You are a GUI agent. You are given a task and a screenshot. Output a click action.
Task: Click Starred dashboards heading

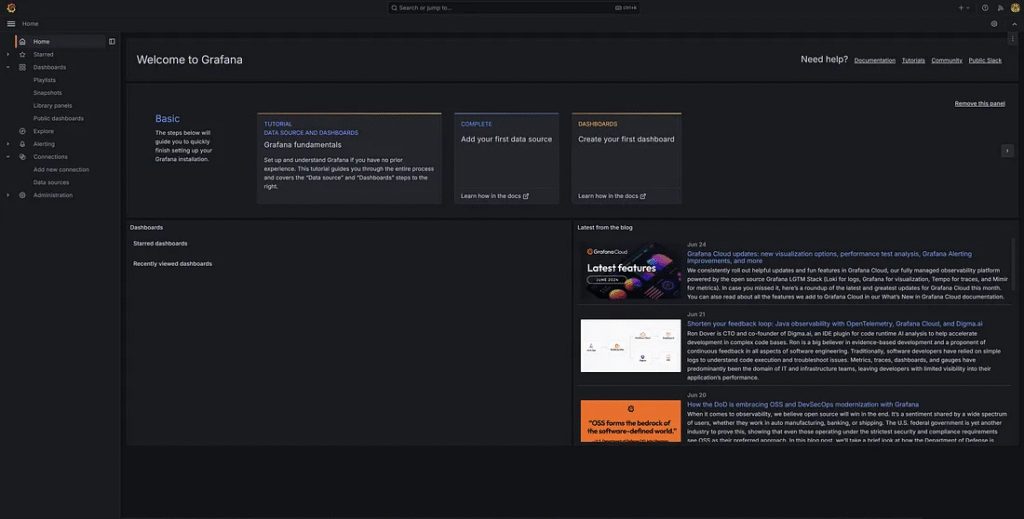[x=160, y=244]
